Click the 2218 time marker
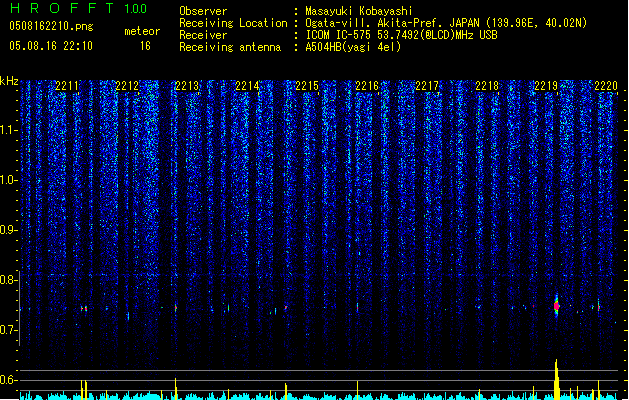 (x=487, y=86)
